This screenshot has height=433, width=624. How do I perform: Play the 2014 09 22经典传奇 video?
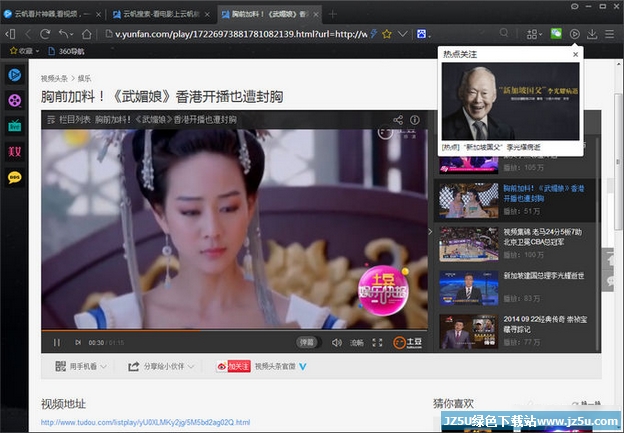click(516, 331)
